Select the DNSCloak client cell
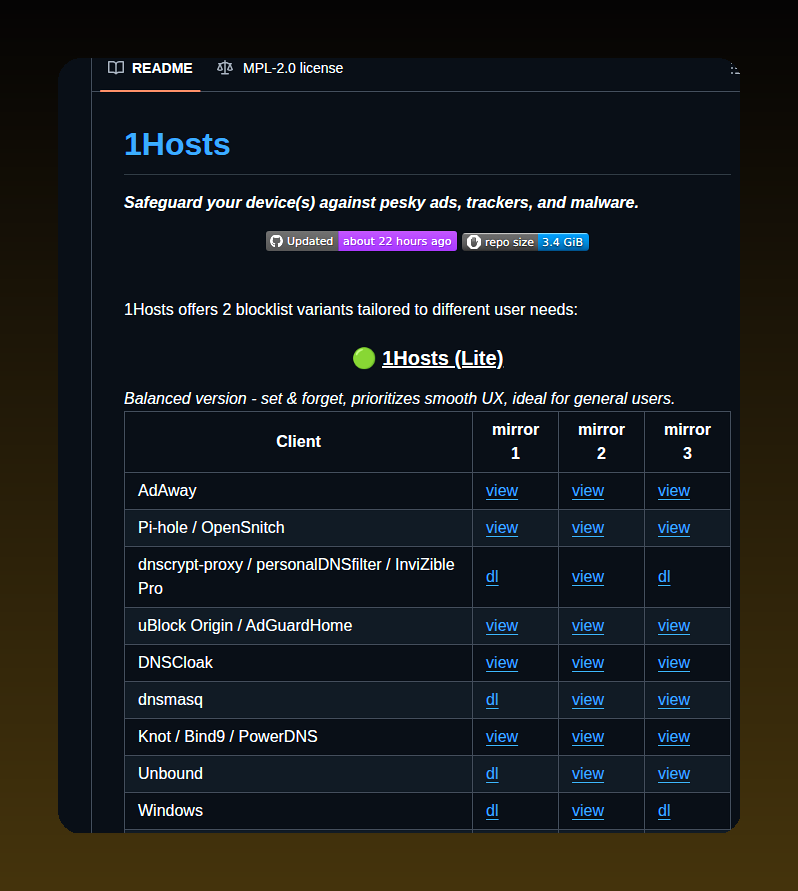The width and height of the screenshot is (798, 891). pyautogui.click(x=298, y=663)
